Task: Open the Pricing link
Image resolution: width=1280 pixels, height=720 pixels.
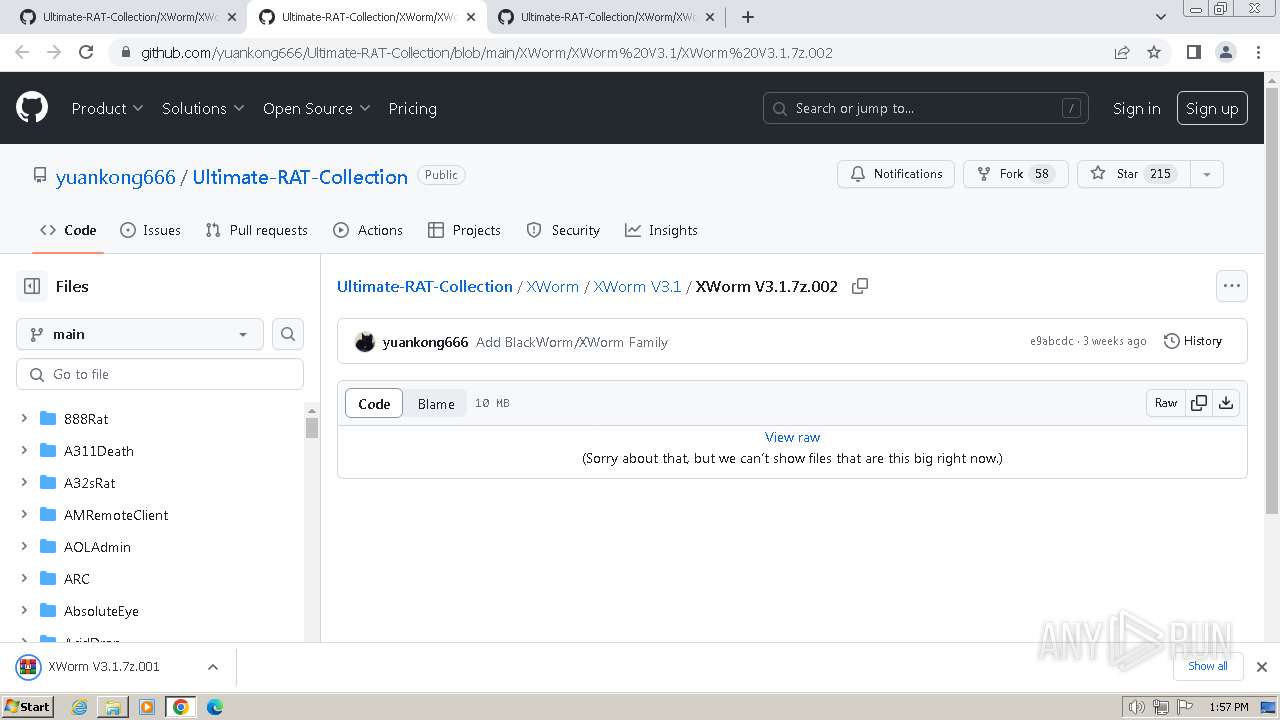Action: coord(412,108)
